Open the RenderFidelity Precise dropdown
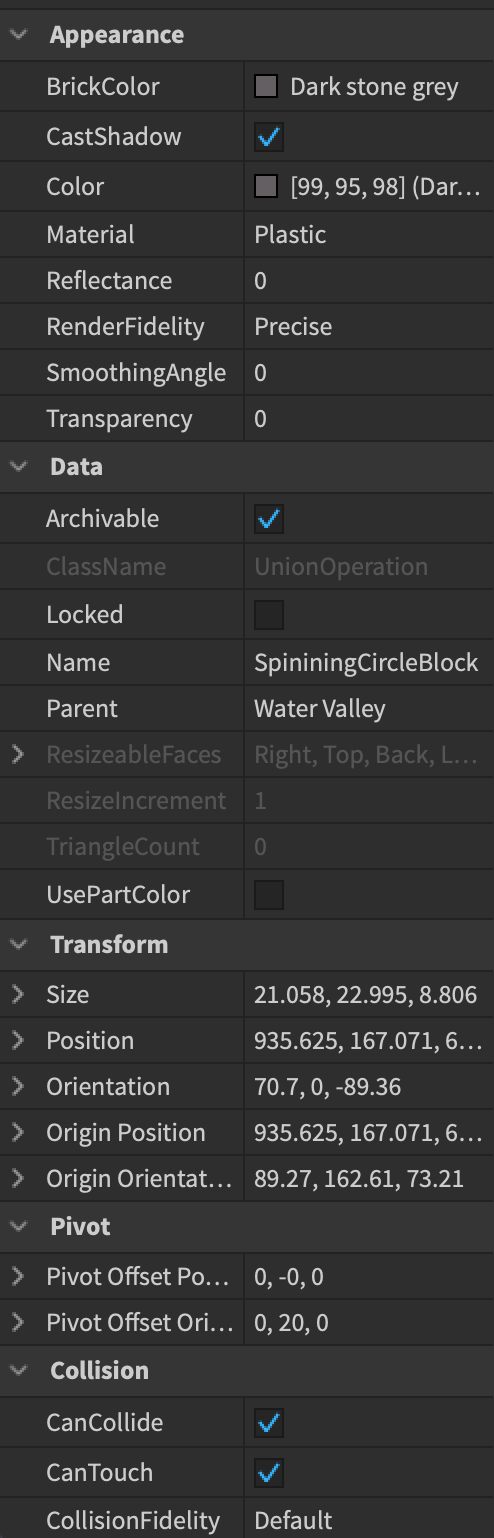 (x=369, y=327)
